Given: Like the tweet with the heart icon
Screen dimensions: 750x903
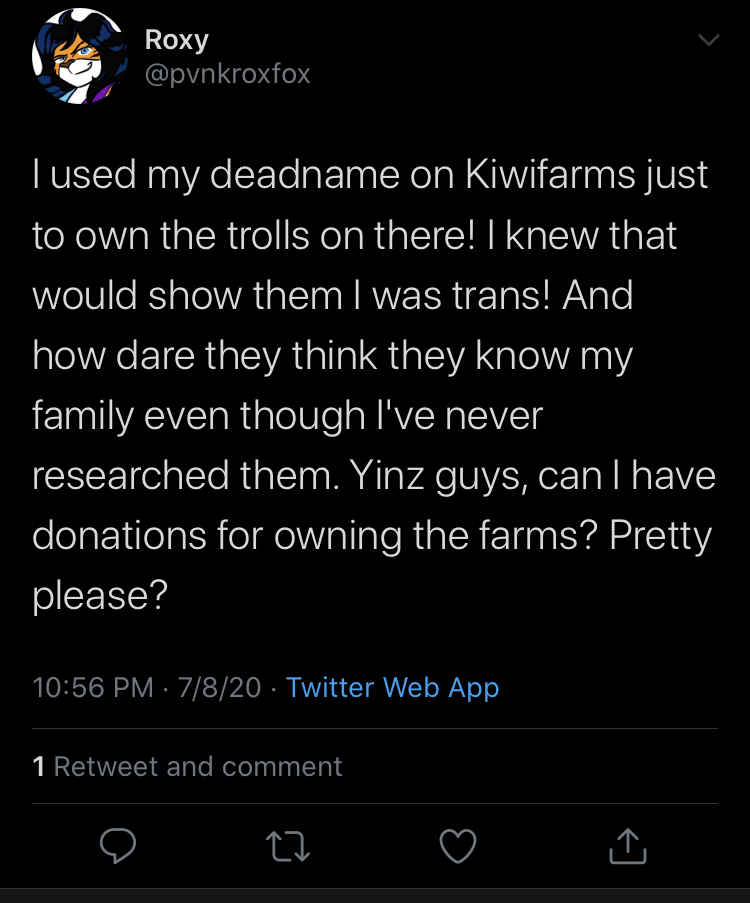Looking at the screenshot, I should 458,846.
